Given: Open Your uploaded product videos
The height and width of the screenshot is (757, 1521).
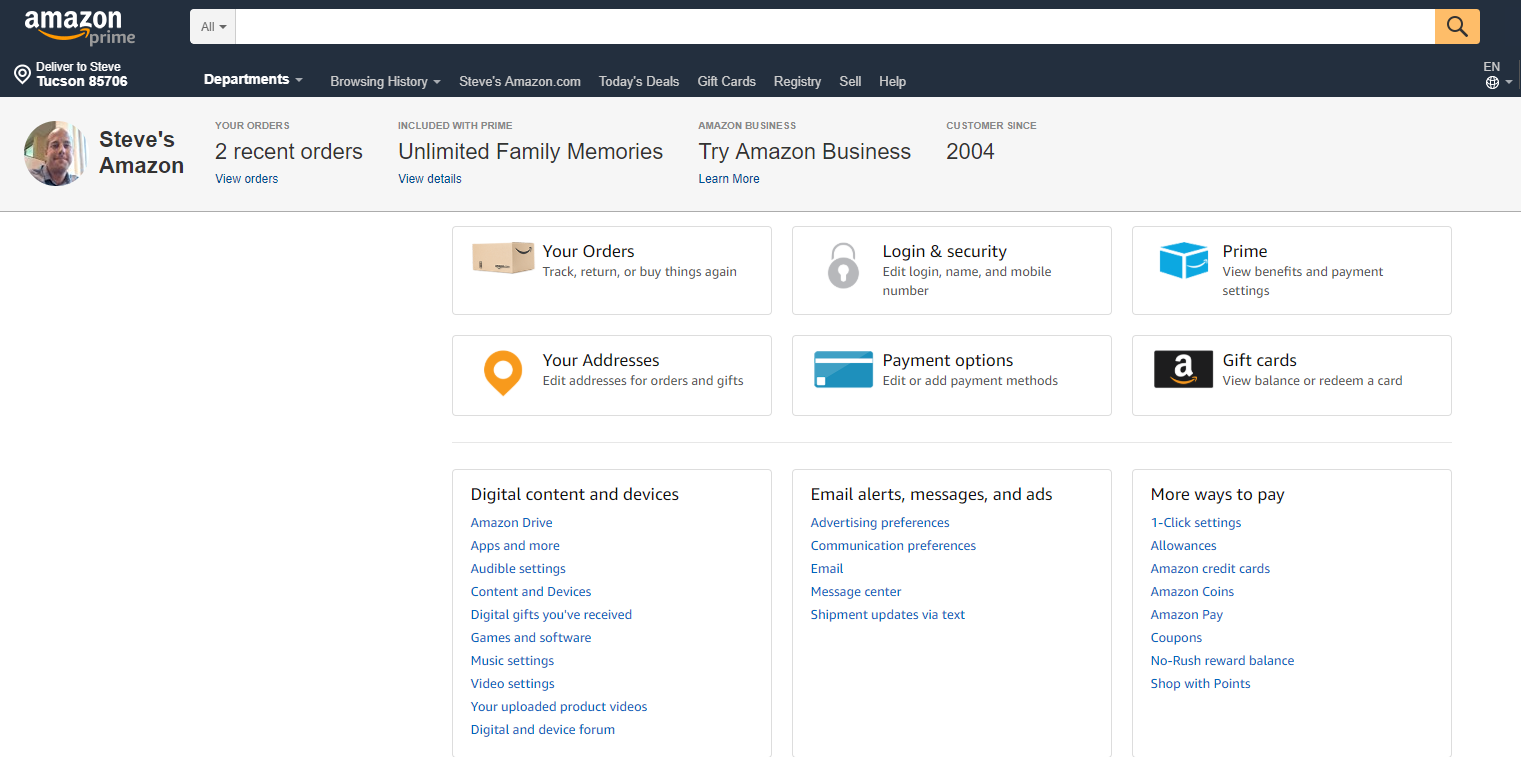Looking at the screenshot, I should (559, 707).
